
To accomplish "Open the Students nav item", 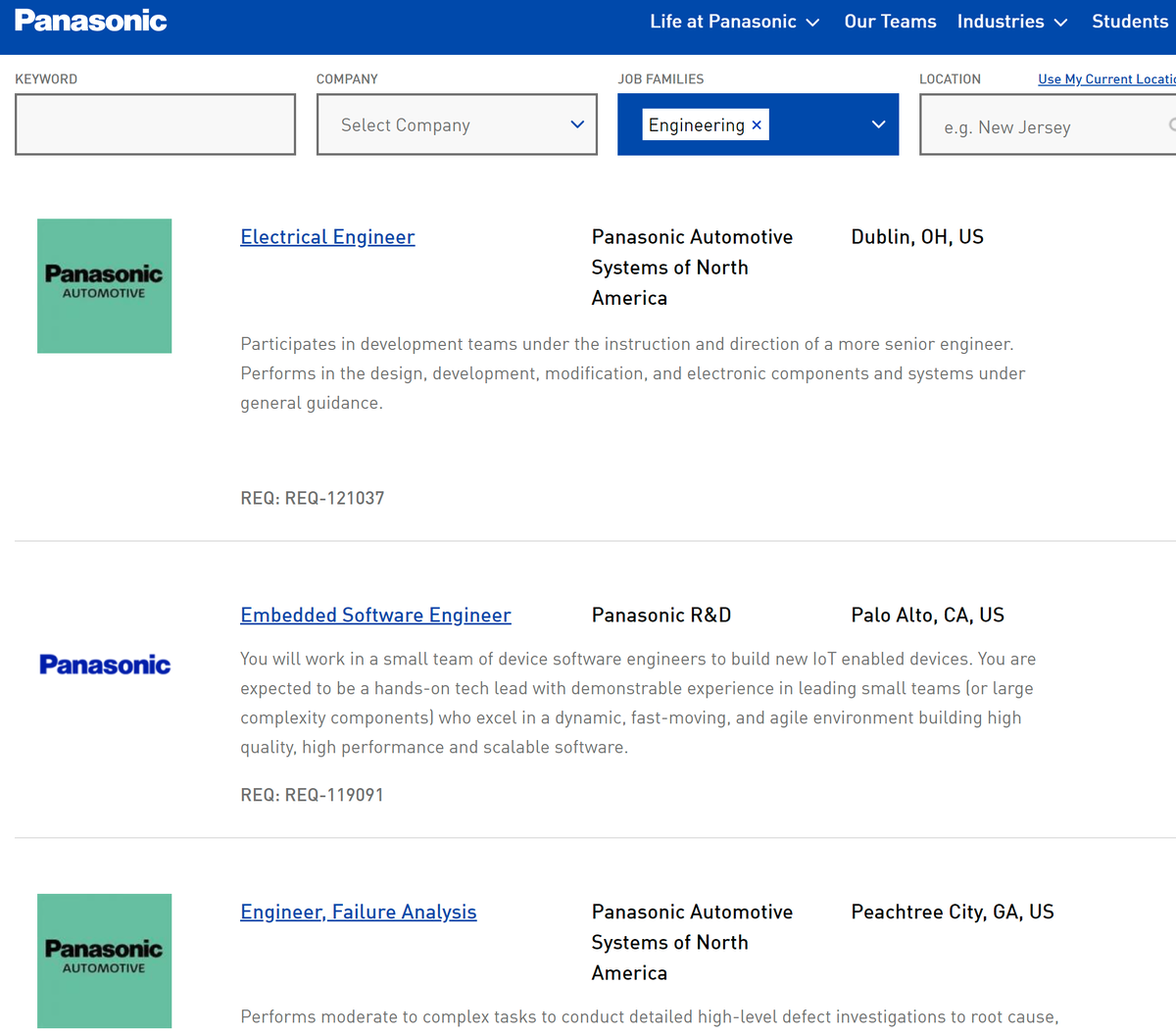I will (x=1130, y=22).
